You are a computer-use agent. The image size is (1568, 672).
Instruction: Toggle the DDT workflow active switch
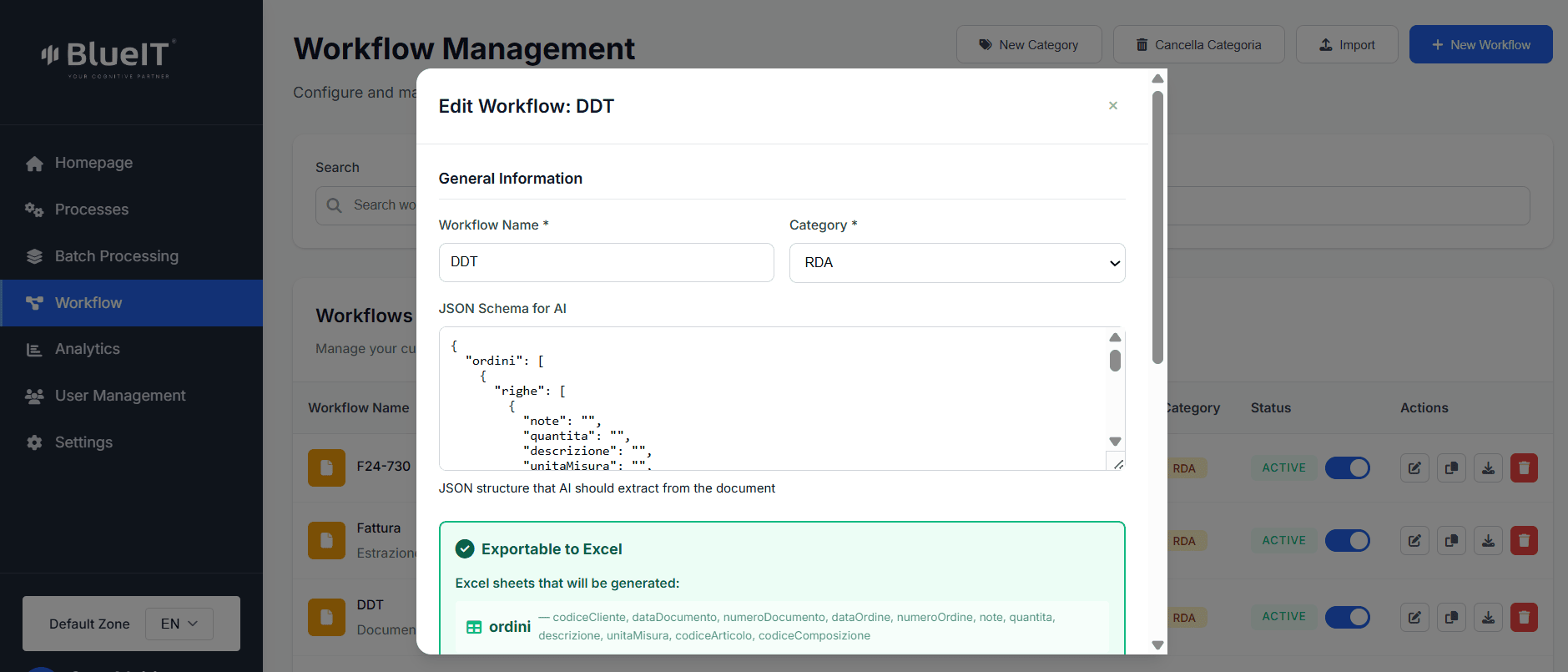pos(1347,617)
